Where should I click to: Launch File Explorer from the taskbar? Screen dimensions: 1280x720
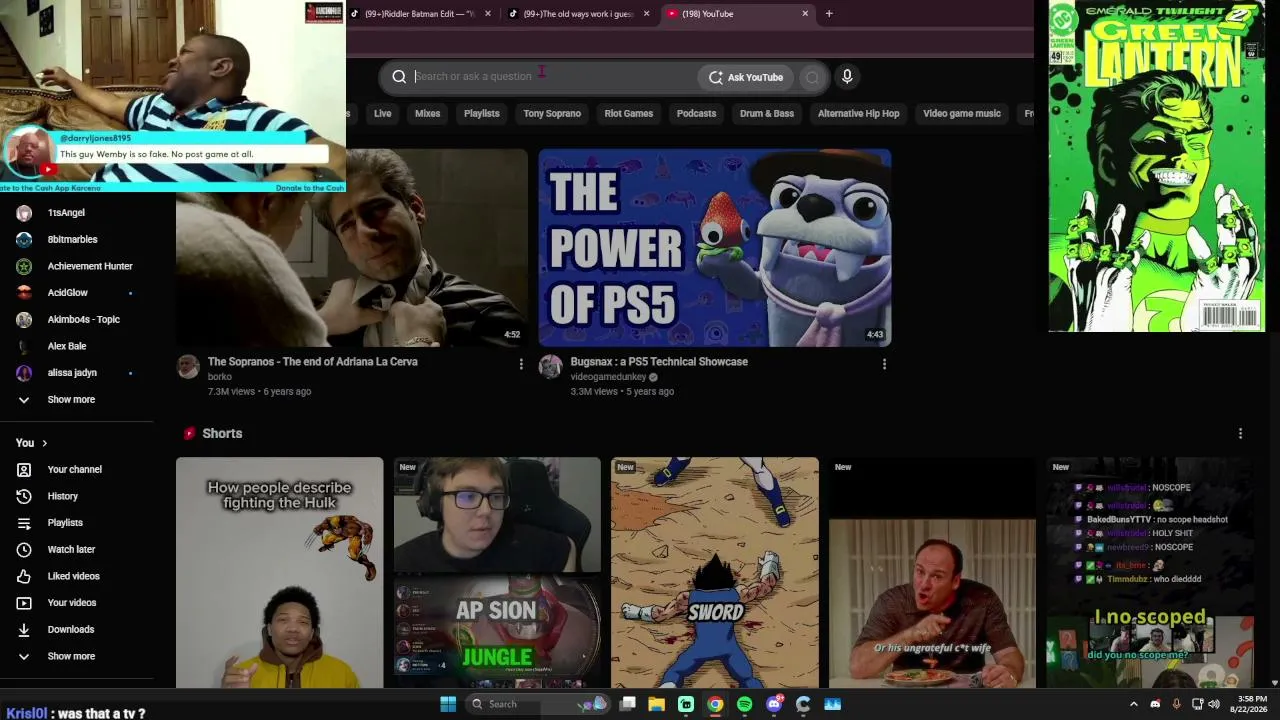[656, 704]
